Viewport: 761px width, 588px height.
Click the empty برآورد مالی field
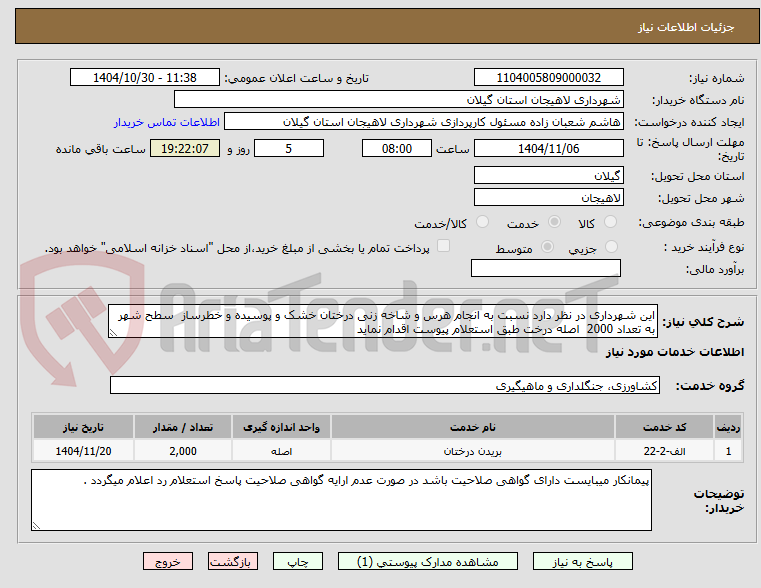pos(546,268)
